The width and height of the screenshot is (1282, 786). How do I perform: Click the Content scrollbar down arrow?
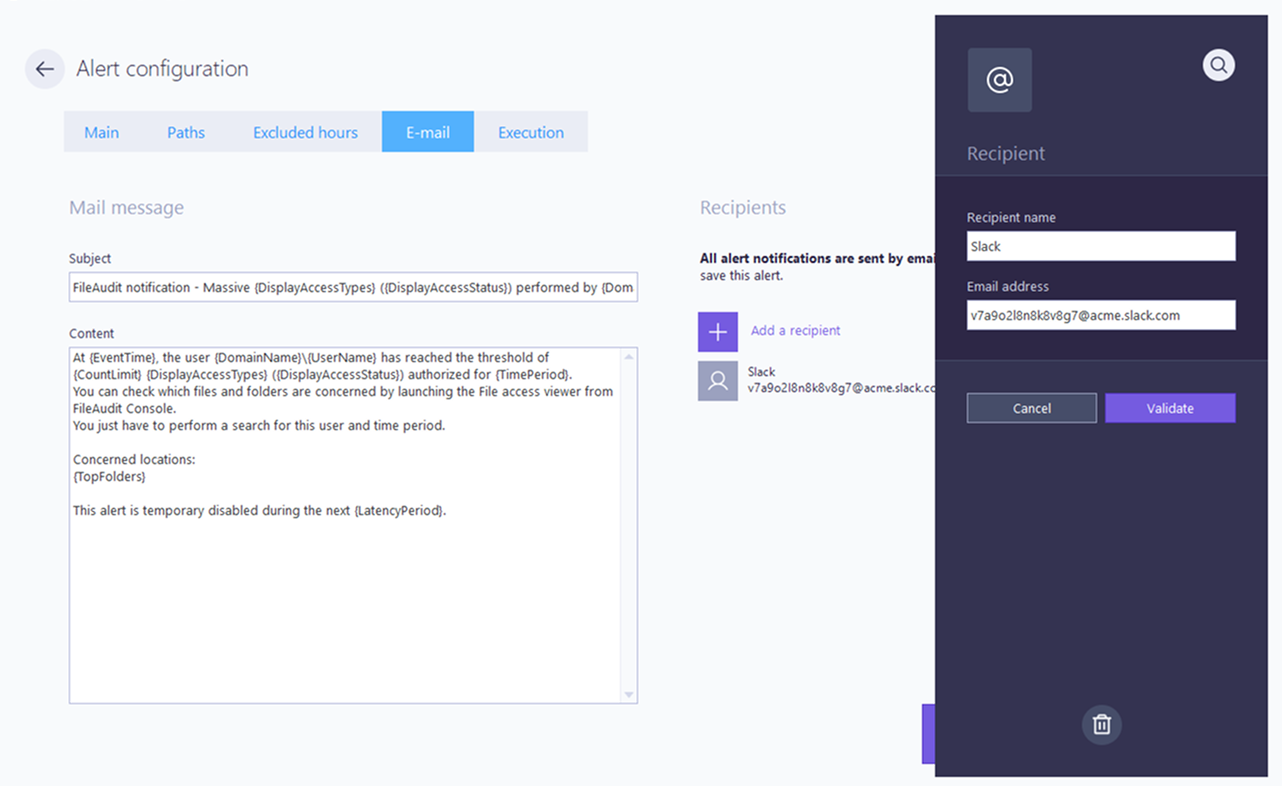point(628,695)
